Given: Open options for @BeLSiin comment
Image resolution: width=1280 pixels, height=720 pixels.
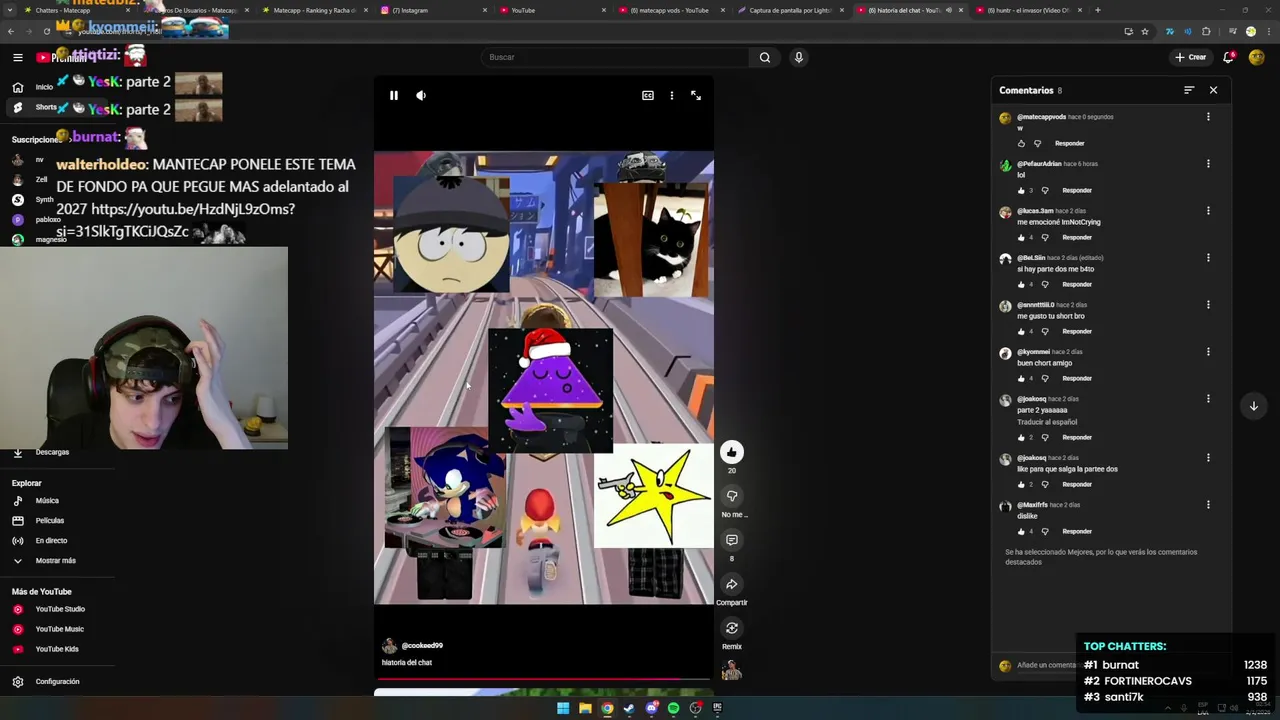Looking at the screenshot, I should pos(1208,258).
